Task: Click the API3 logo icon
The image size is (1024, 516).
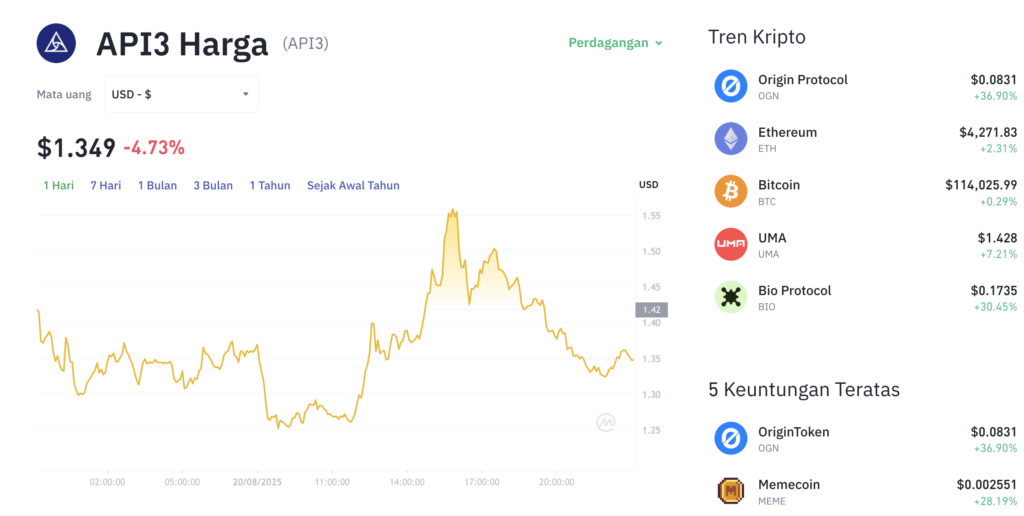Action: click(57, 42)
